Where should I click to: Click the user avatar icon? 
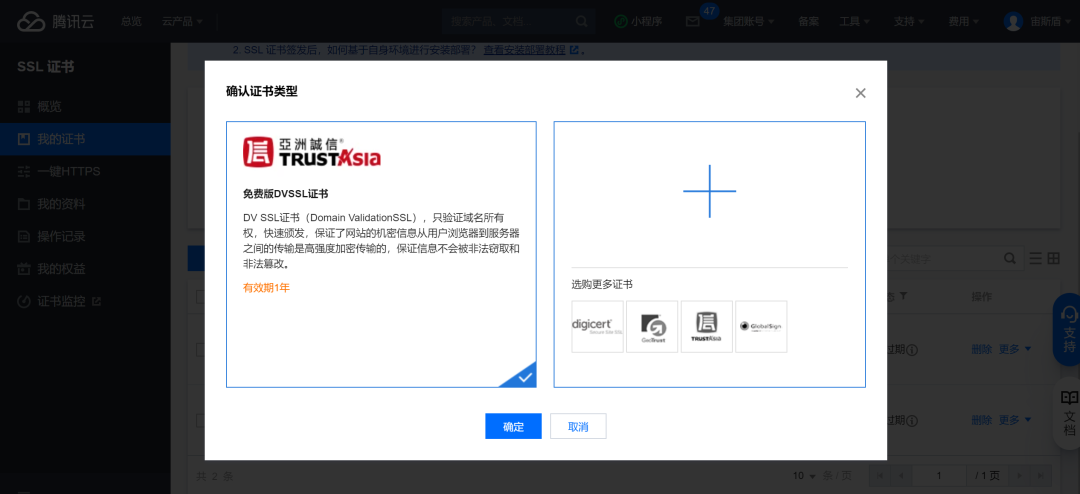point(1013,21)
